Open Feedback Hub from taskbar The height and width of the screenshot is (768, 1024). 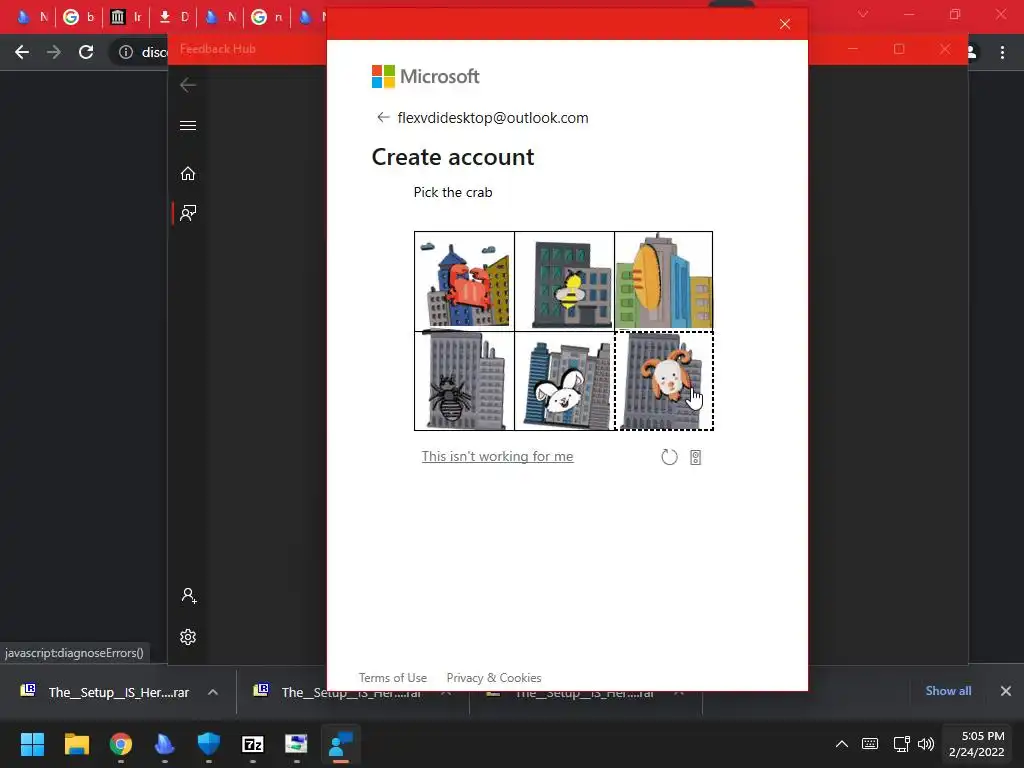coord(341,744)
